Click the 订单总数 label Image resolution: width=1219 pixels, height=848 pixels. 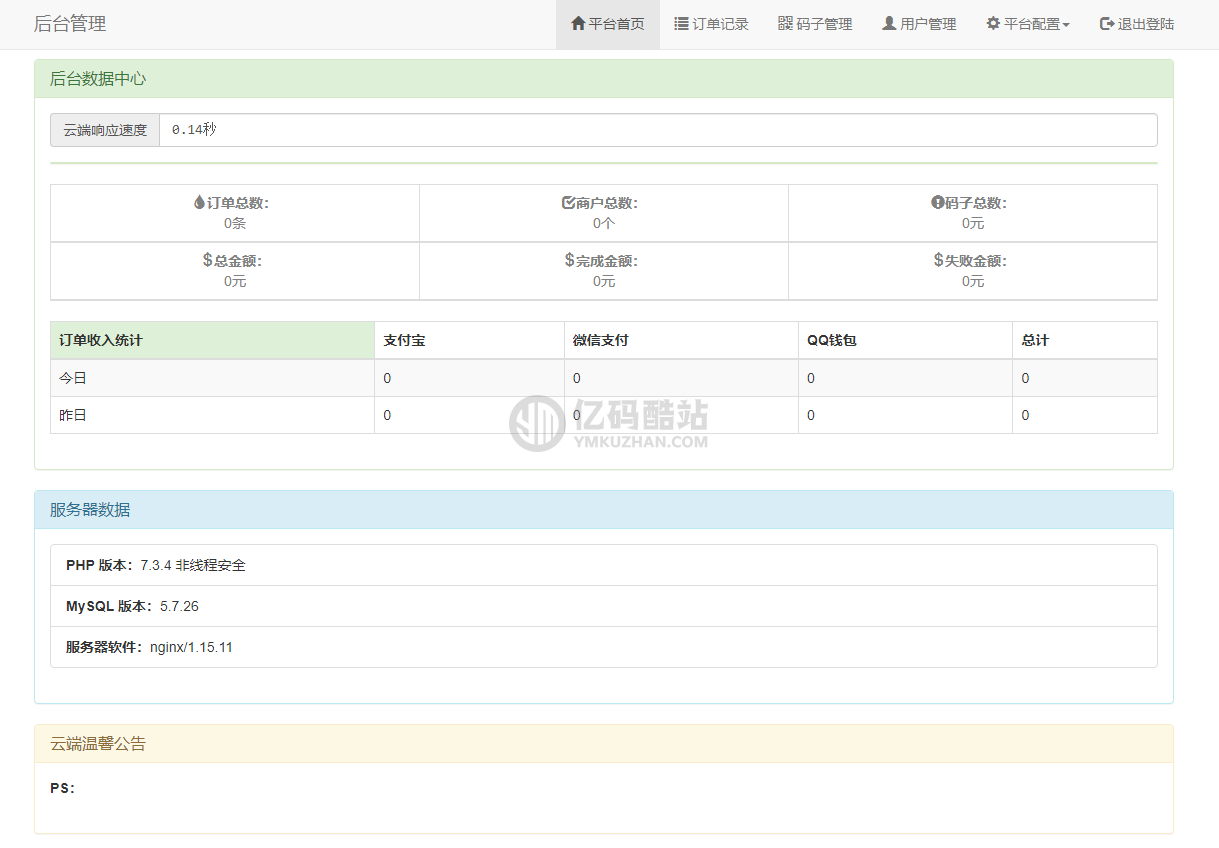[238, 203]
